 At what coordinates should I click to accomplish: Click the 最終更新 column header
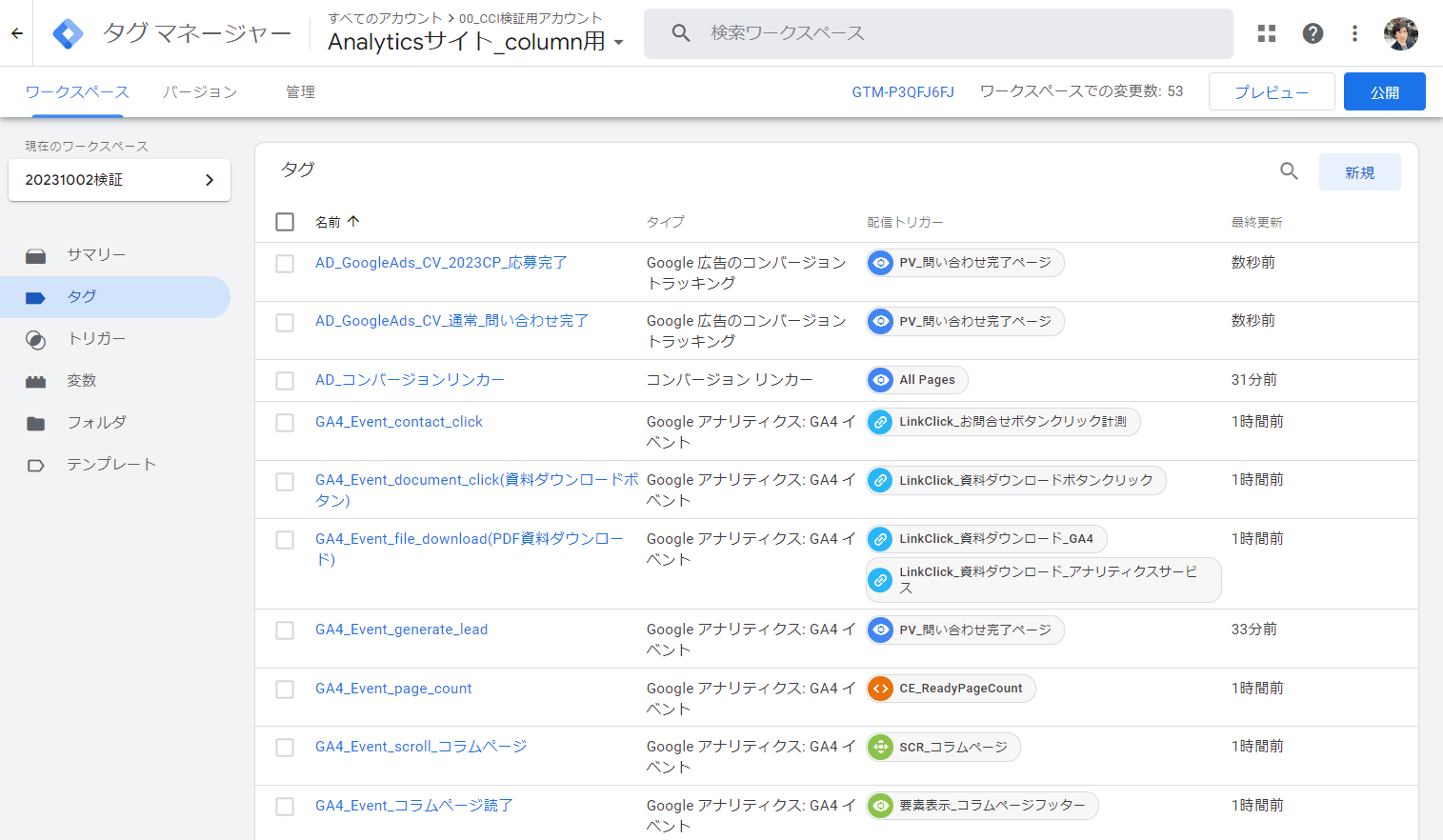click(1256, 222)
